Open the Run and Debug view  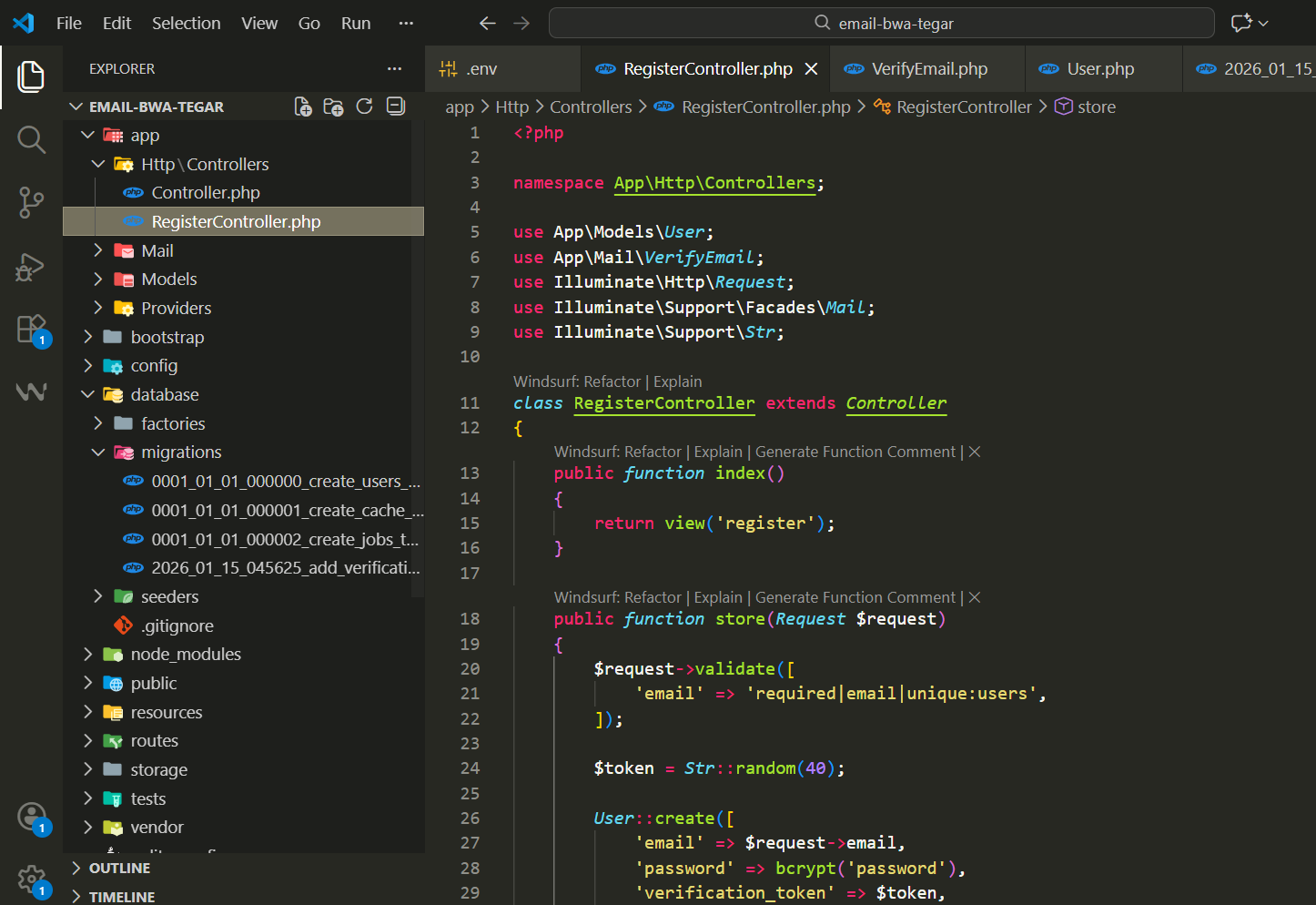click(x=31, y=267)
